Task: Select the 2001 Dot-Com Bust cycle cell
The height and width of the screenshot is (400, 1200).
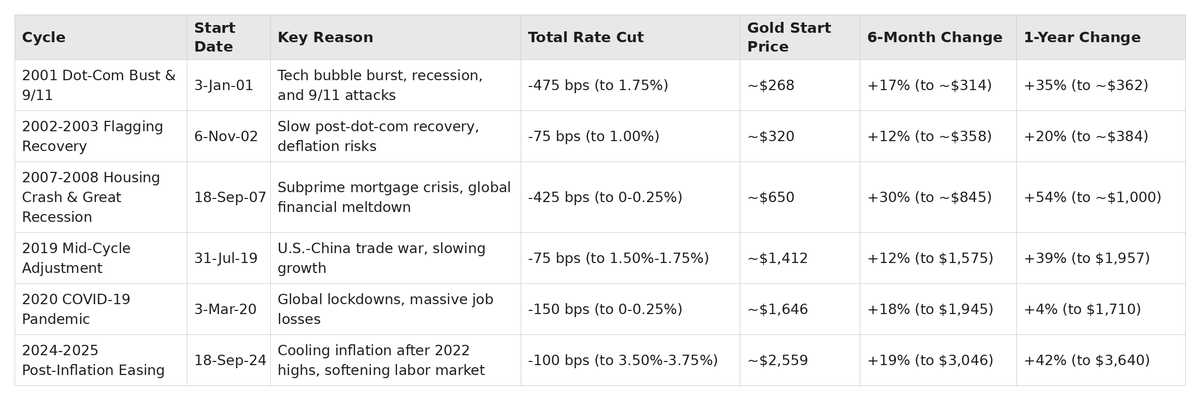Action: 99,85
